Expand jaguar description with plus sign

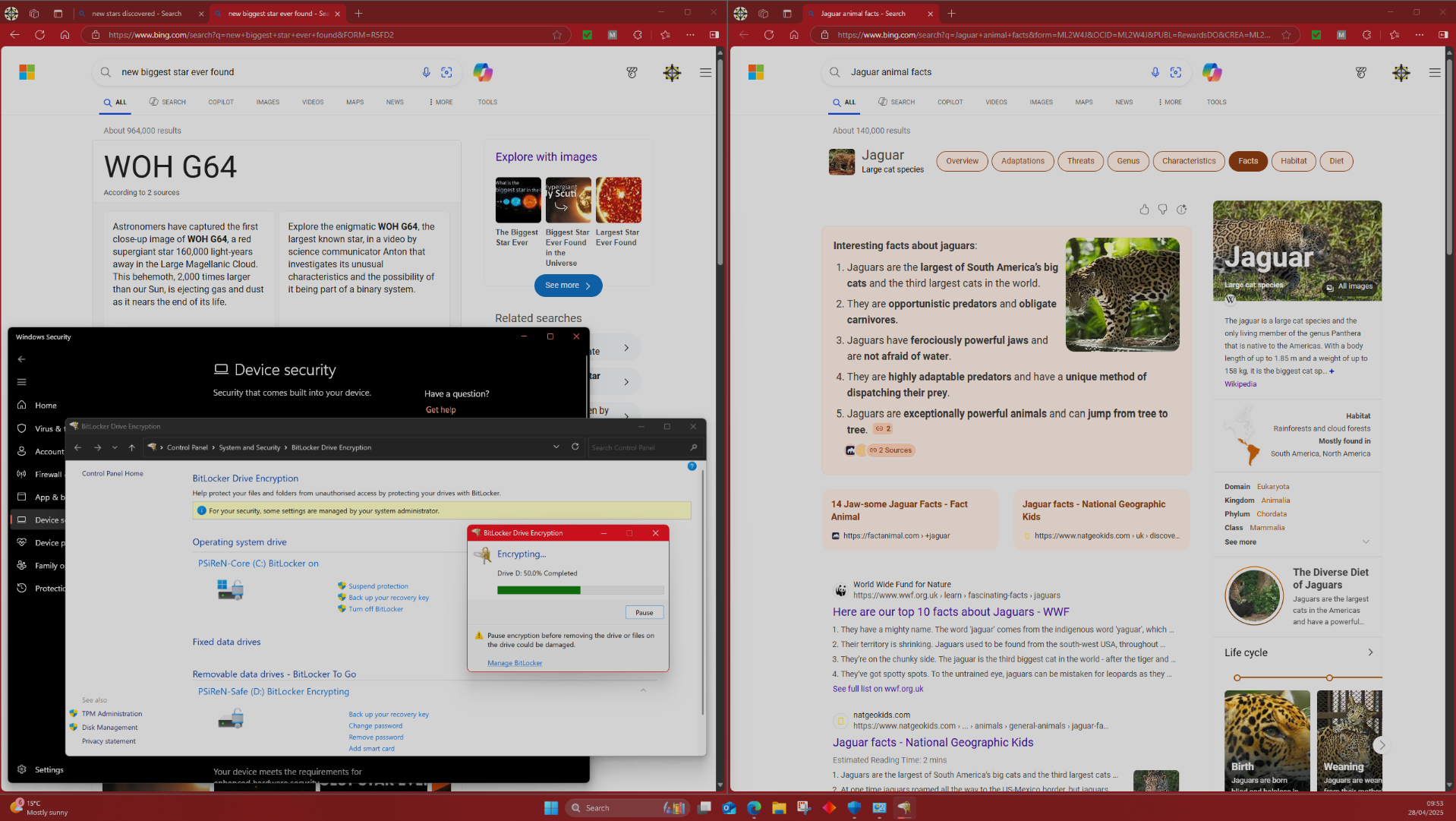1332,371
